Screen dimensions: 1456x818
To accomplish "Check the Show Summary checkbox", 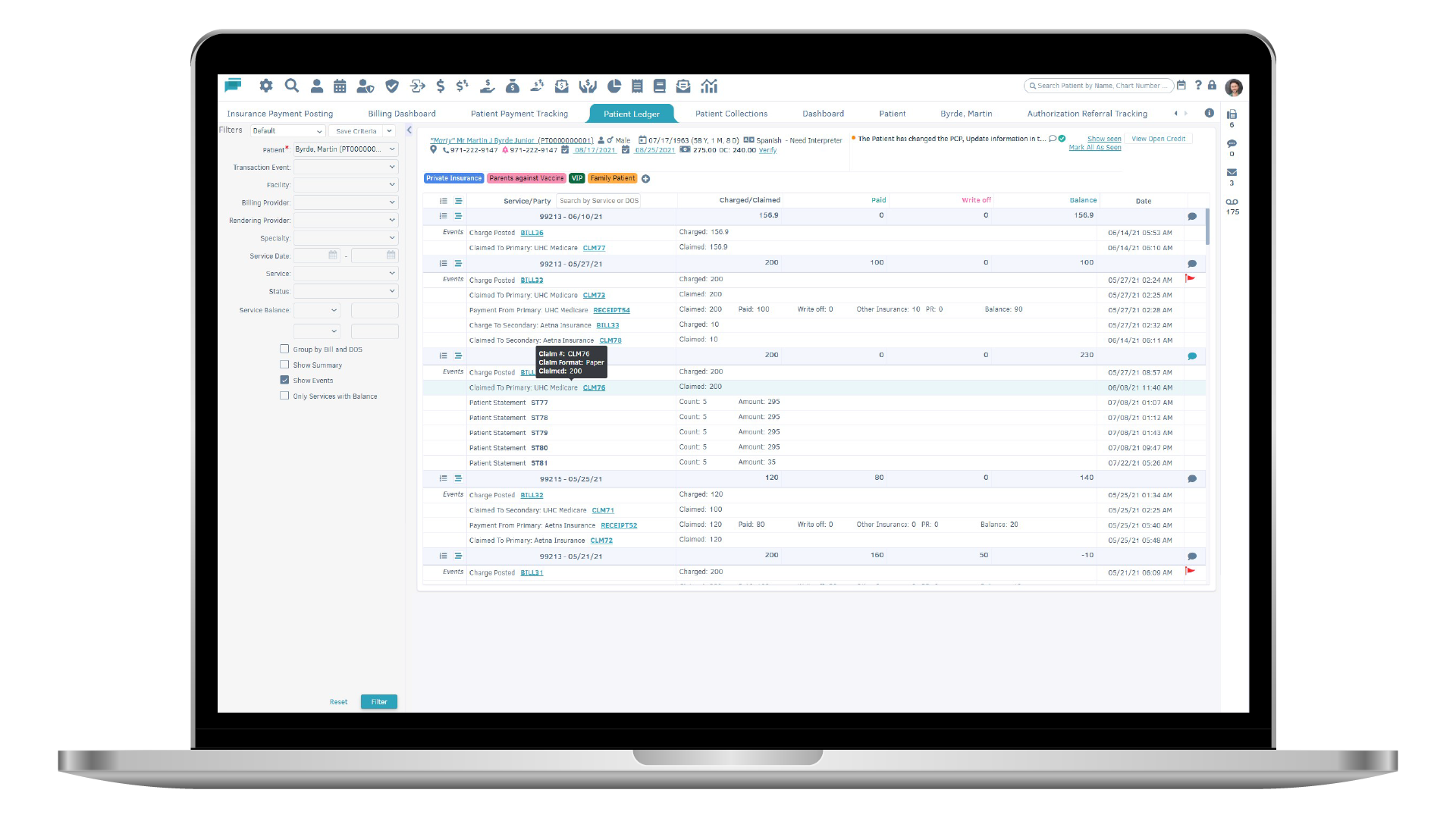I will pos(285,365).
